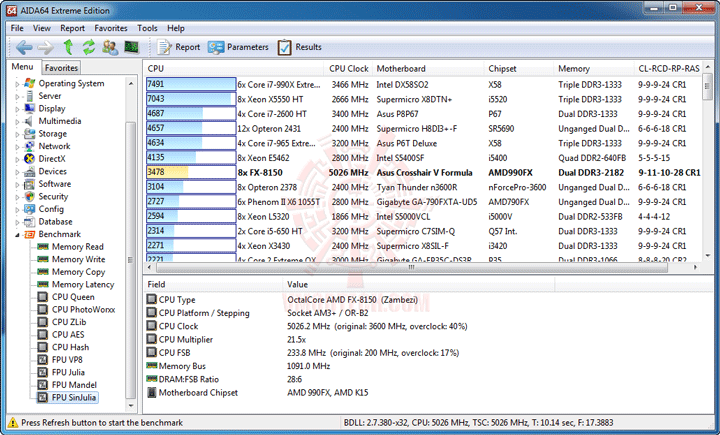Viewport: 720px width, 435px height.
Task: Select the Memory Write benchmark icon
Action: tap(43, 259)
